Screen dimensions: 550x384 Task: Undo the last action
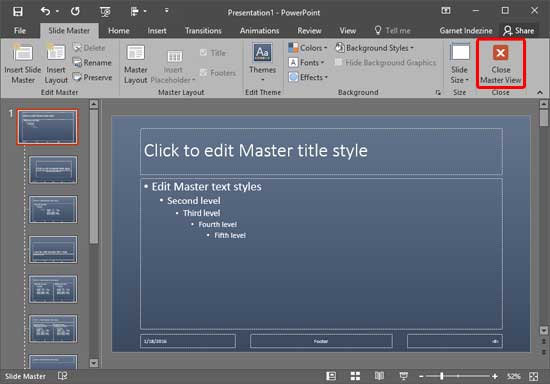tap(46, 11)
